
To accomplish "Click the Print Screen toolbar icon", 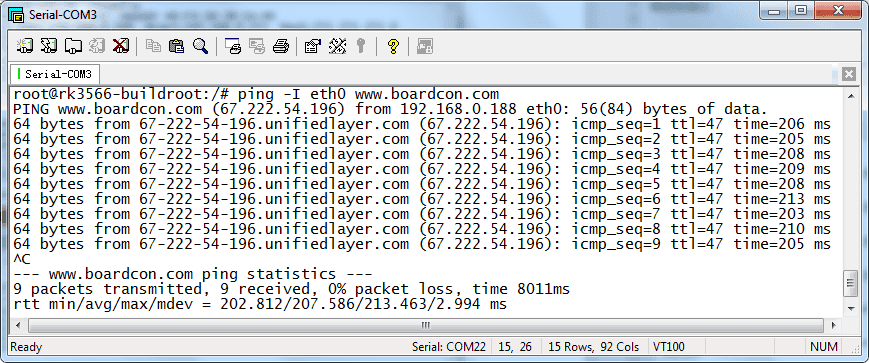I will pos(233,46).
